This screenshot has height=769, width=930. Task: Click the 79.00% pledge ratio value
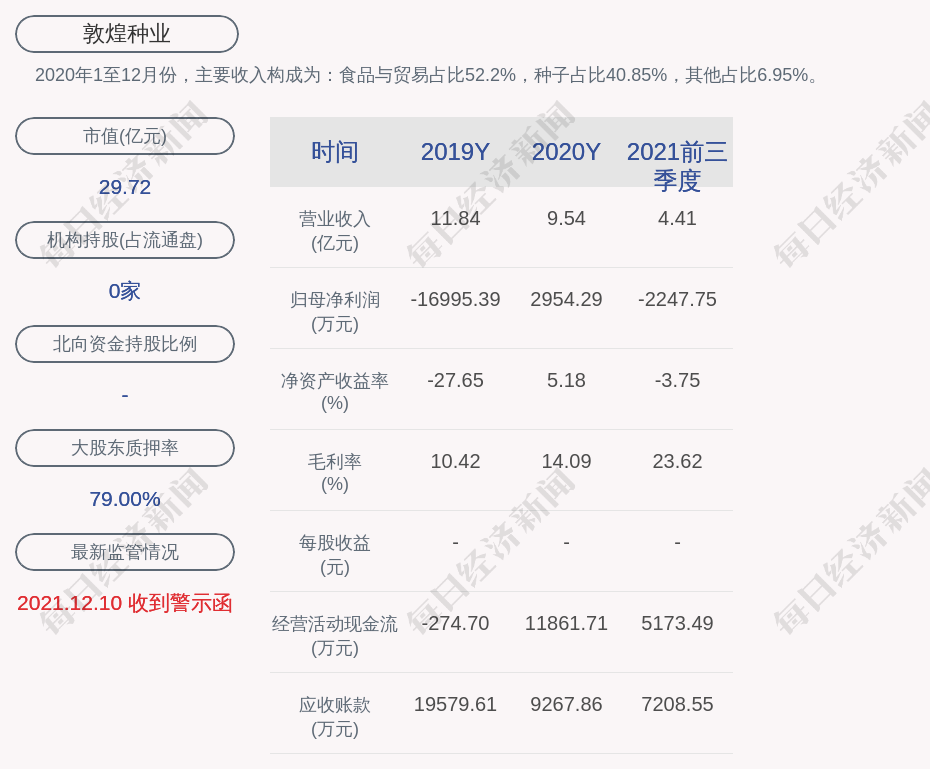pos(125,499)
